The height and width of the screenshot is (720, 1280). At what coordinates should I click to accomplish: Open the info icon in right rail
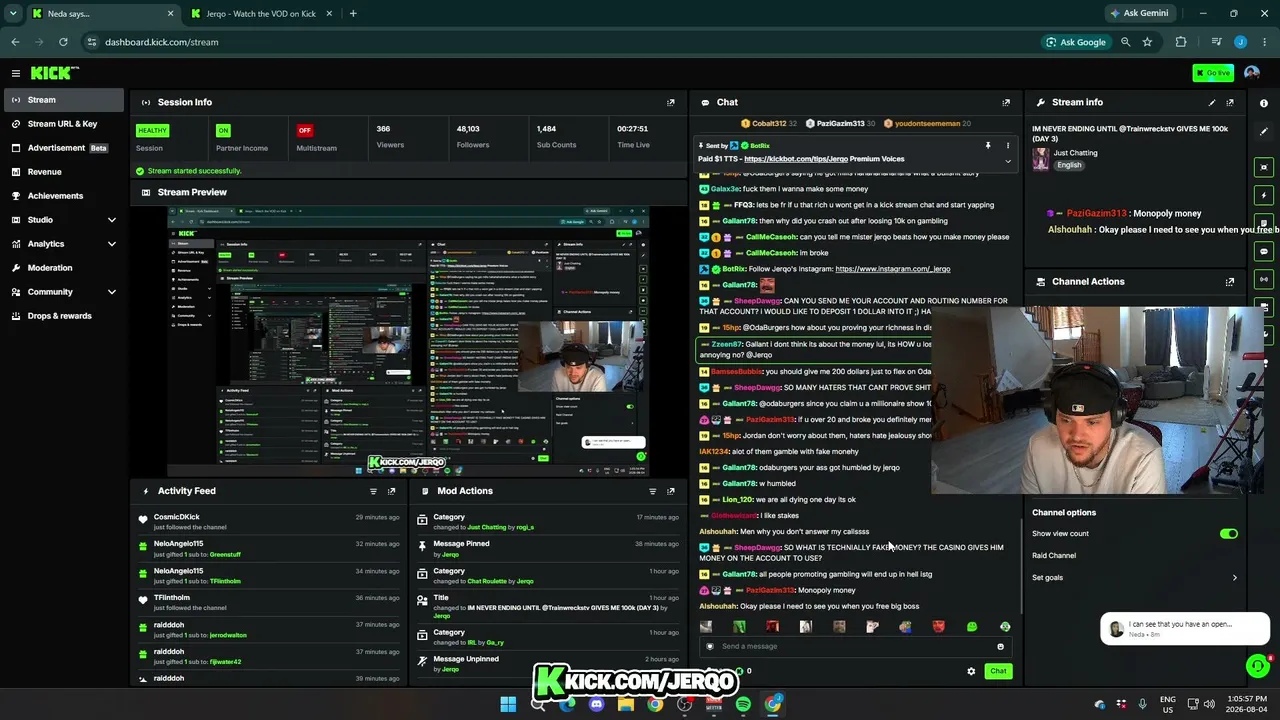[x=1264, y=103]
